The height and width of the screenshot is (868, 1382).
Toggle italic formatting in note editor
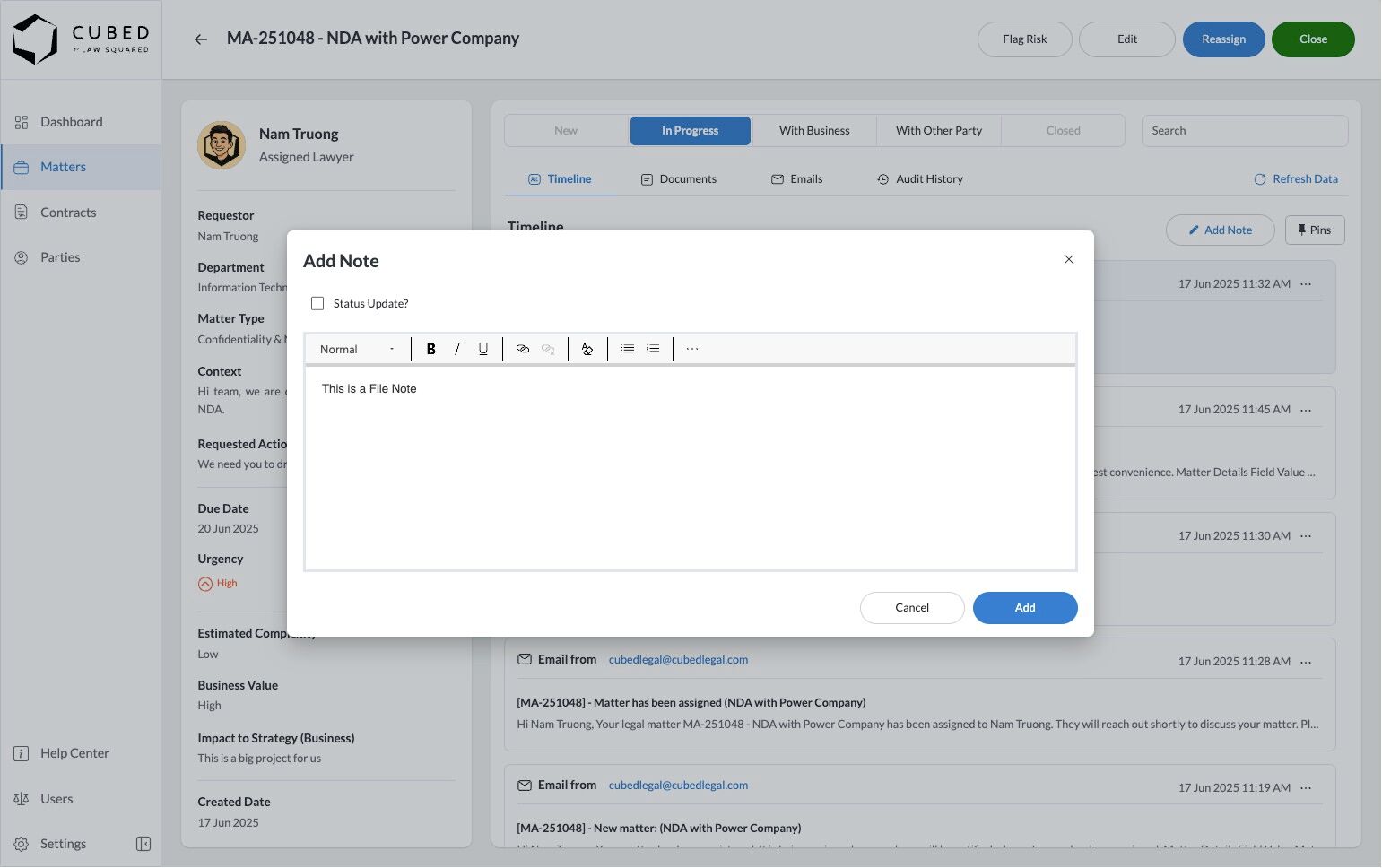tap(457, 349)
